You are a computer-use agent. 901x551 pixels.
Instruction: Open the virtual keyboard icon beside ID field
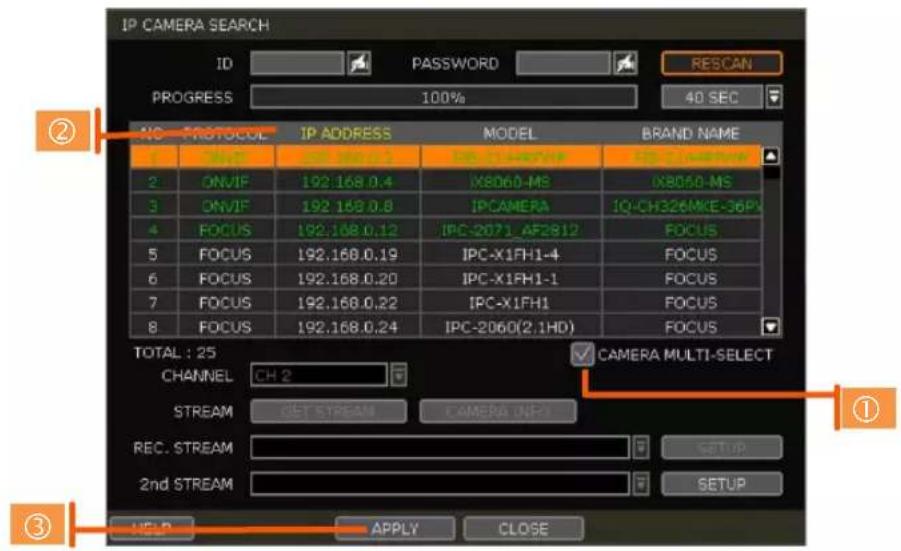pos(359,63)
